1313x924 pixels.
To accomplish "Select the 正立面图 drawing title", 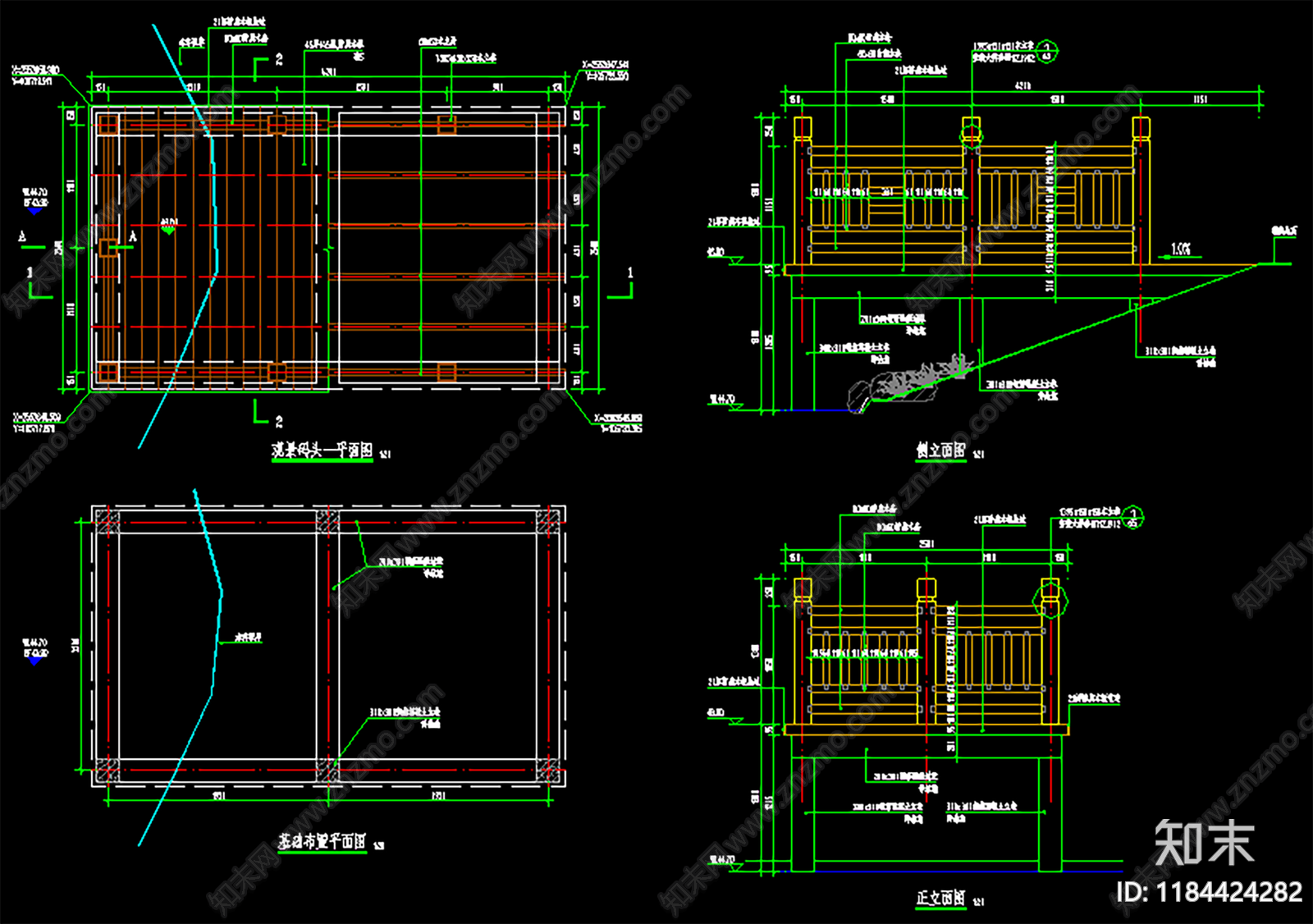I will click(x=940, y=898).
